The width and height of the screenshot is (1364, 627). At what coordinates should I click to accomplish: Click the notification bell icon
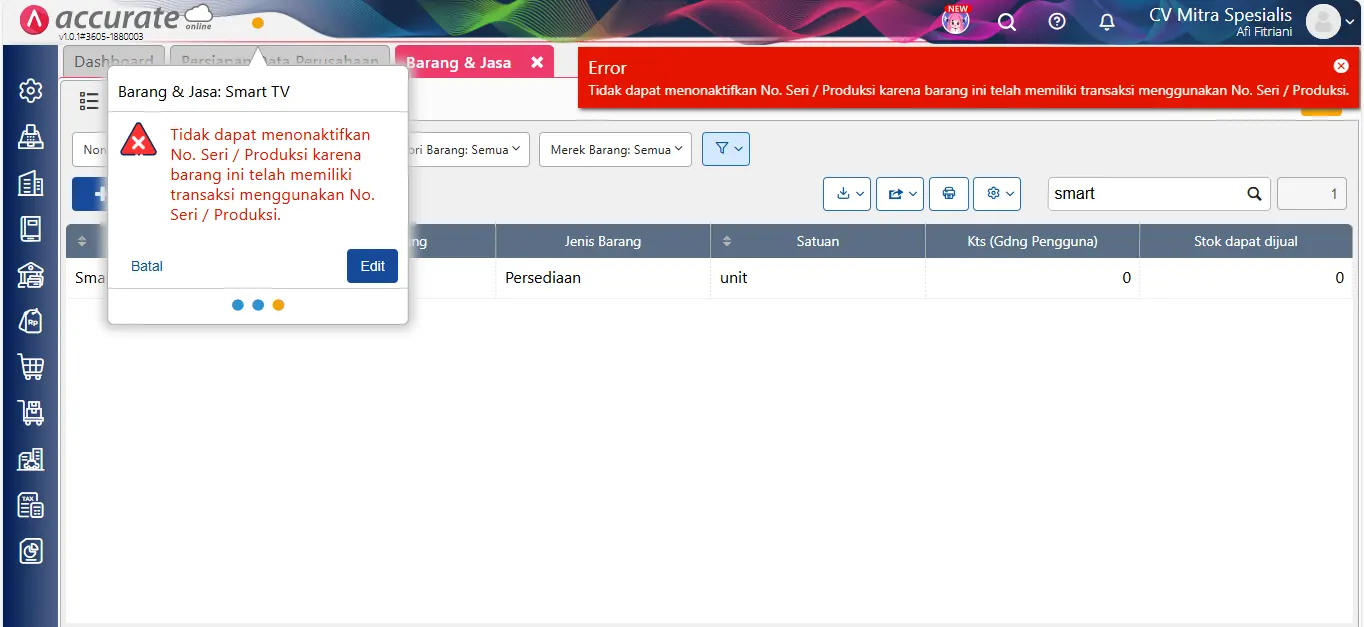click(1106, 21)
